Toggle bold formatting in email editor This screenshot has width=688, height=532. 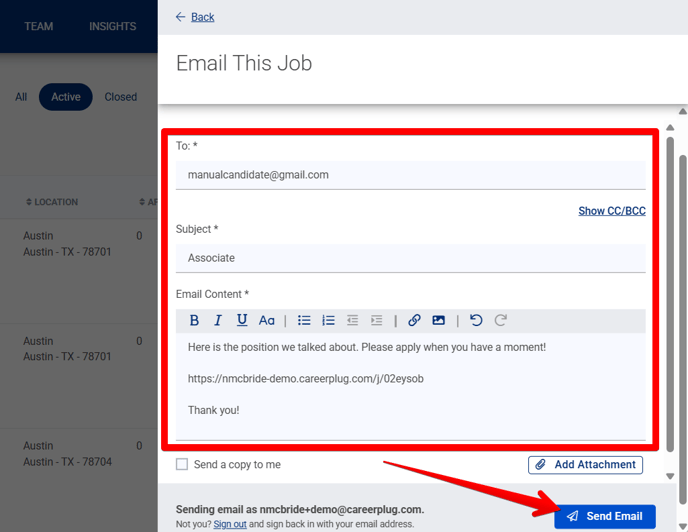(194, 321)
